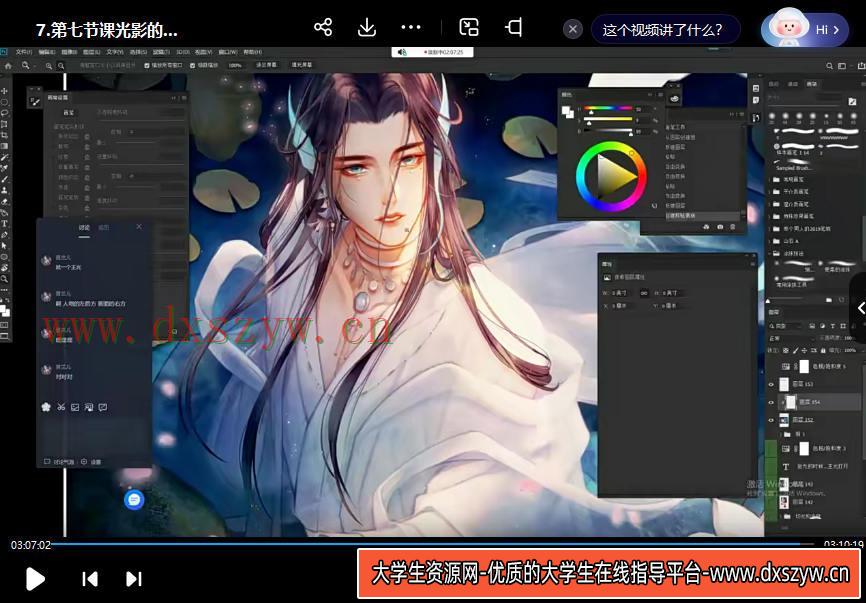This screenshot has width=866, height=603.
Task: Open the 正常 blend mode dropdown
Action: point(791,338)
